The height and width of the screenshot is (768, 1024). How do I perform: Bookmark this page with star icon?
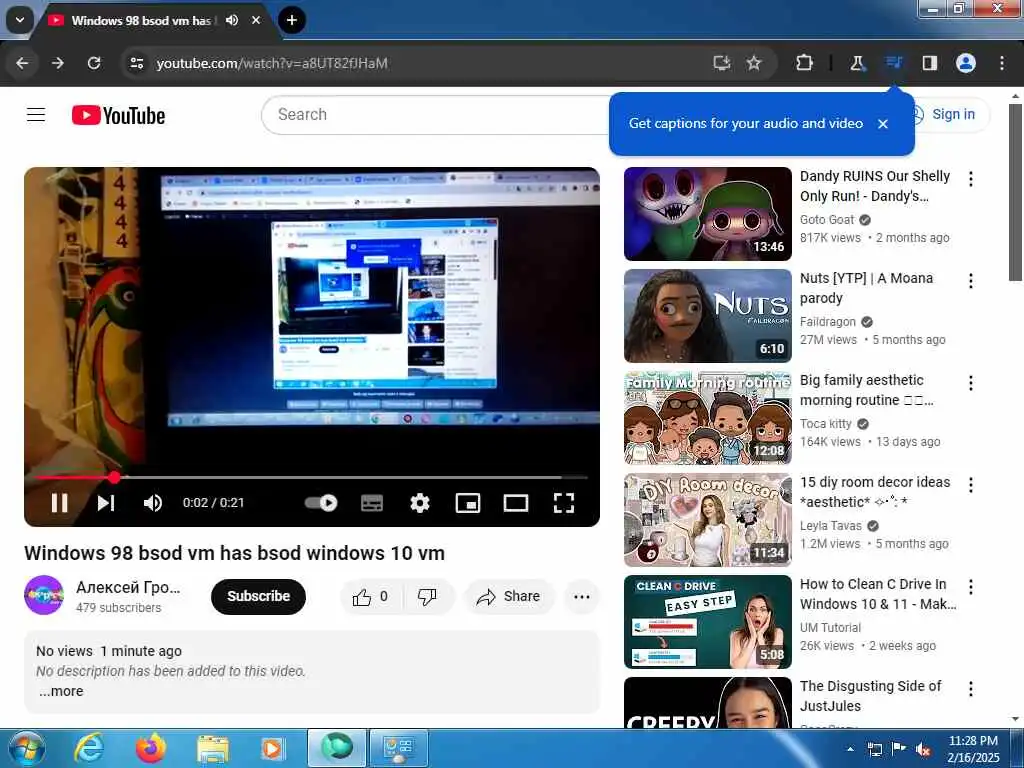tap(754, 63)
